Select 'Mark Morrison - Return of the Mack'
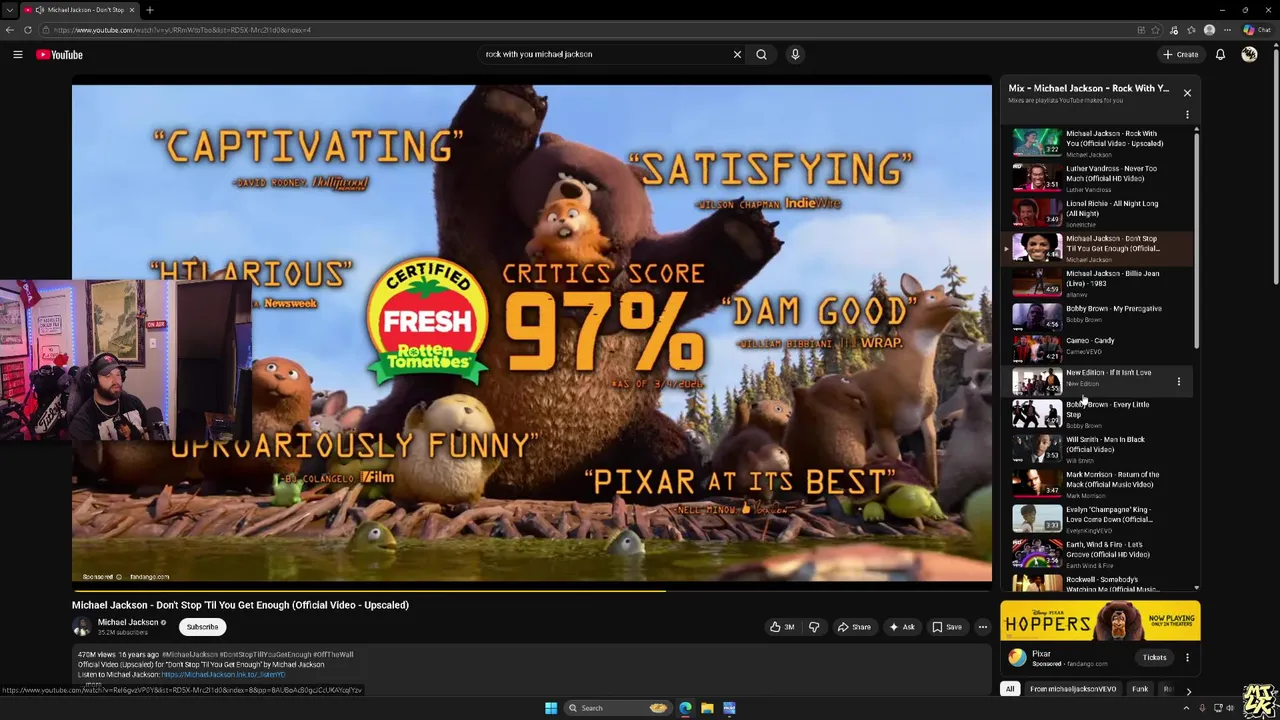1280x720 pixels. [x=1100, y=483]
